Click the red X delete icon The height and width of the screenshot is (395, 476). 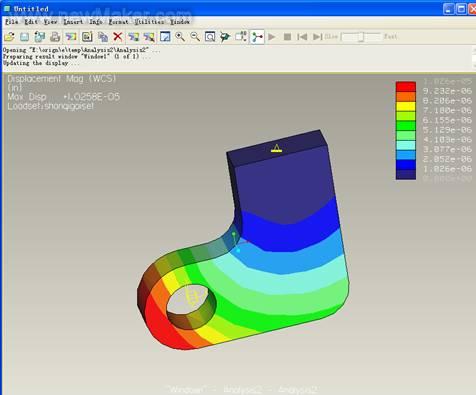point(118,37)
